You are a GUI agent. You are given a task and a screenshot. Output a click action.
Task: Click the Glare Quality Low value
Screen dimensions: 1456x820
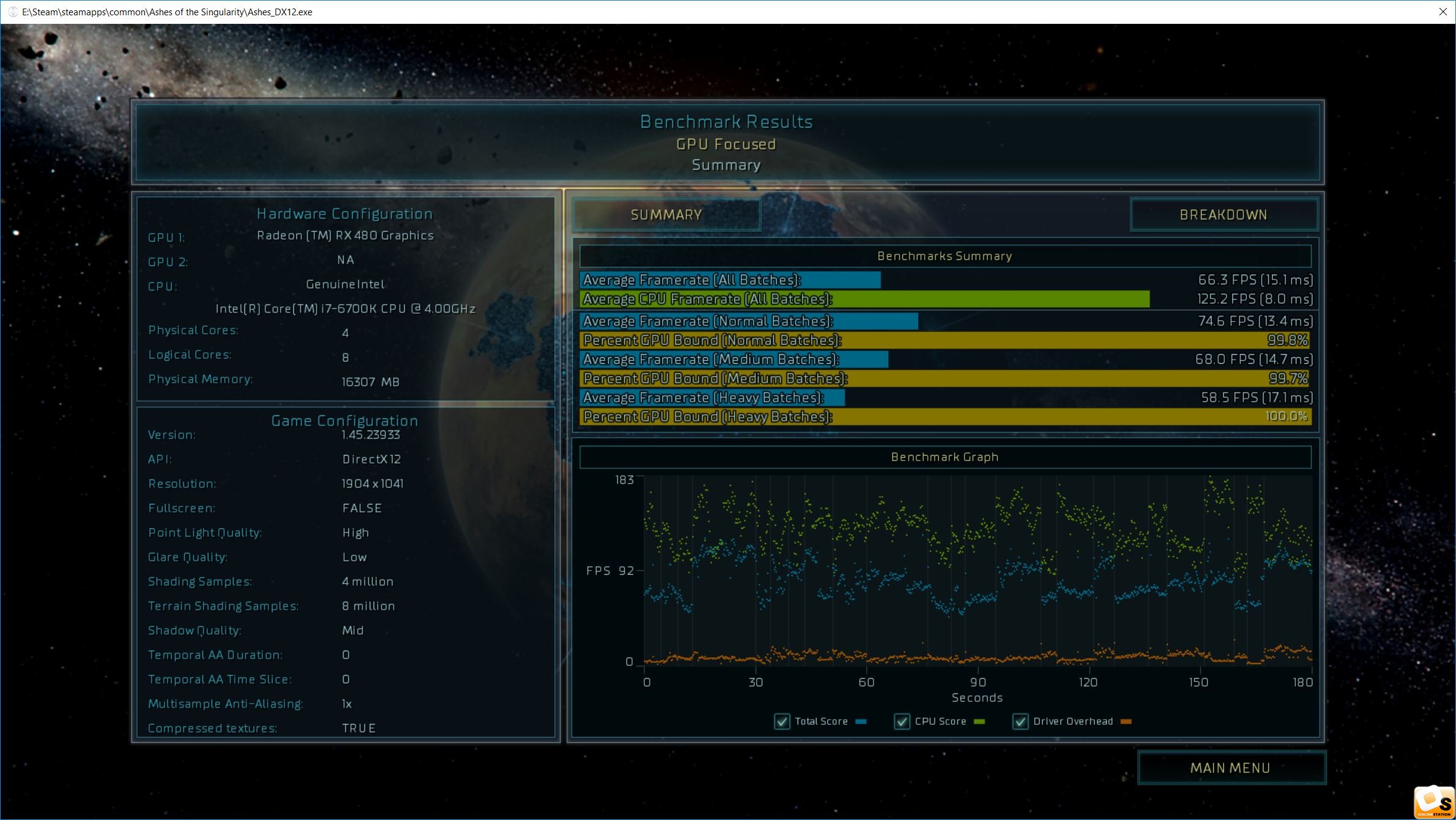click(355, 557)
